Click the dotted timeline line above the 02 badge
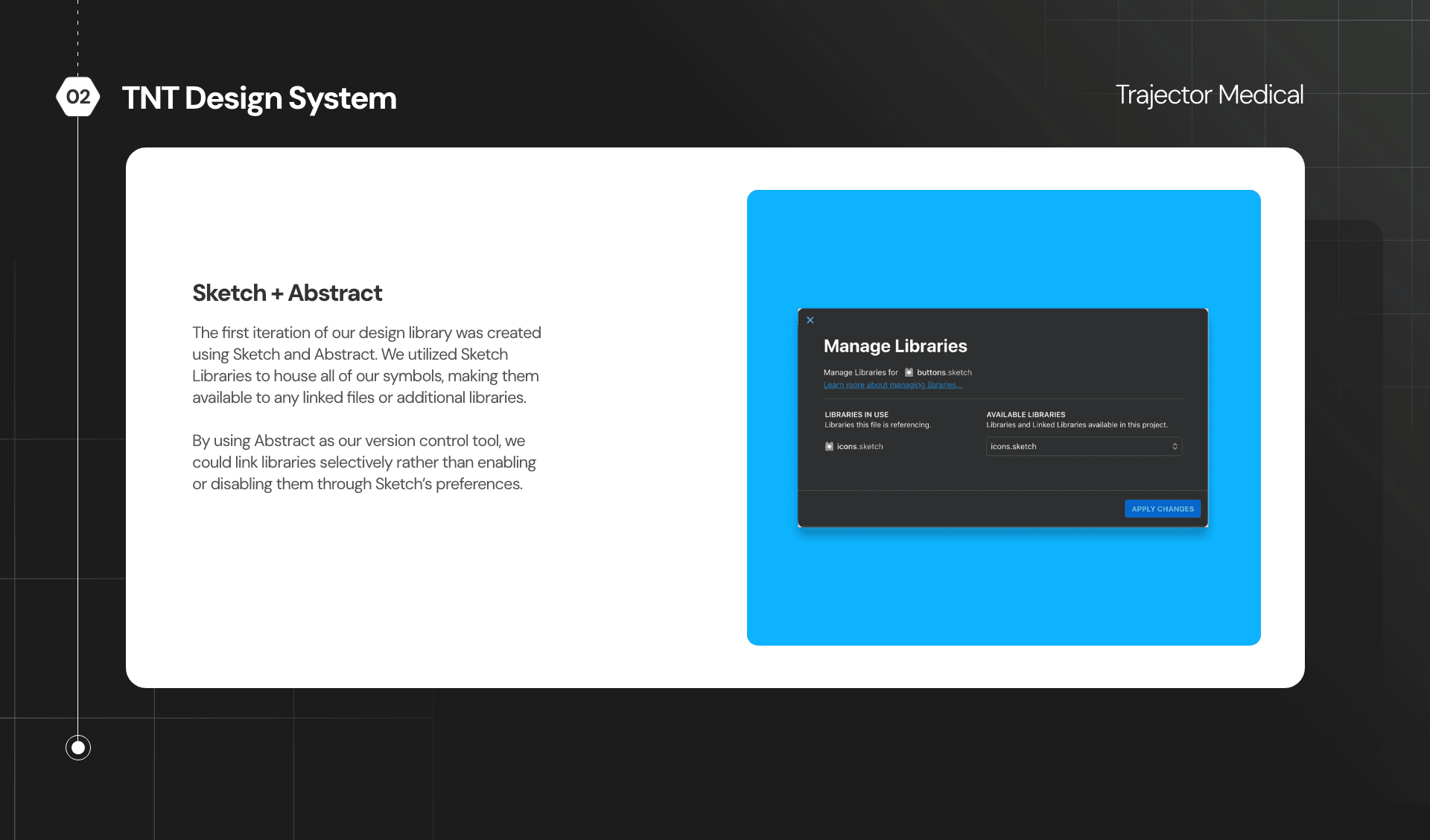The width and height of the screenshot is (1430, 840). tap(77, 37)
